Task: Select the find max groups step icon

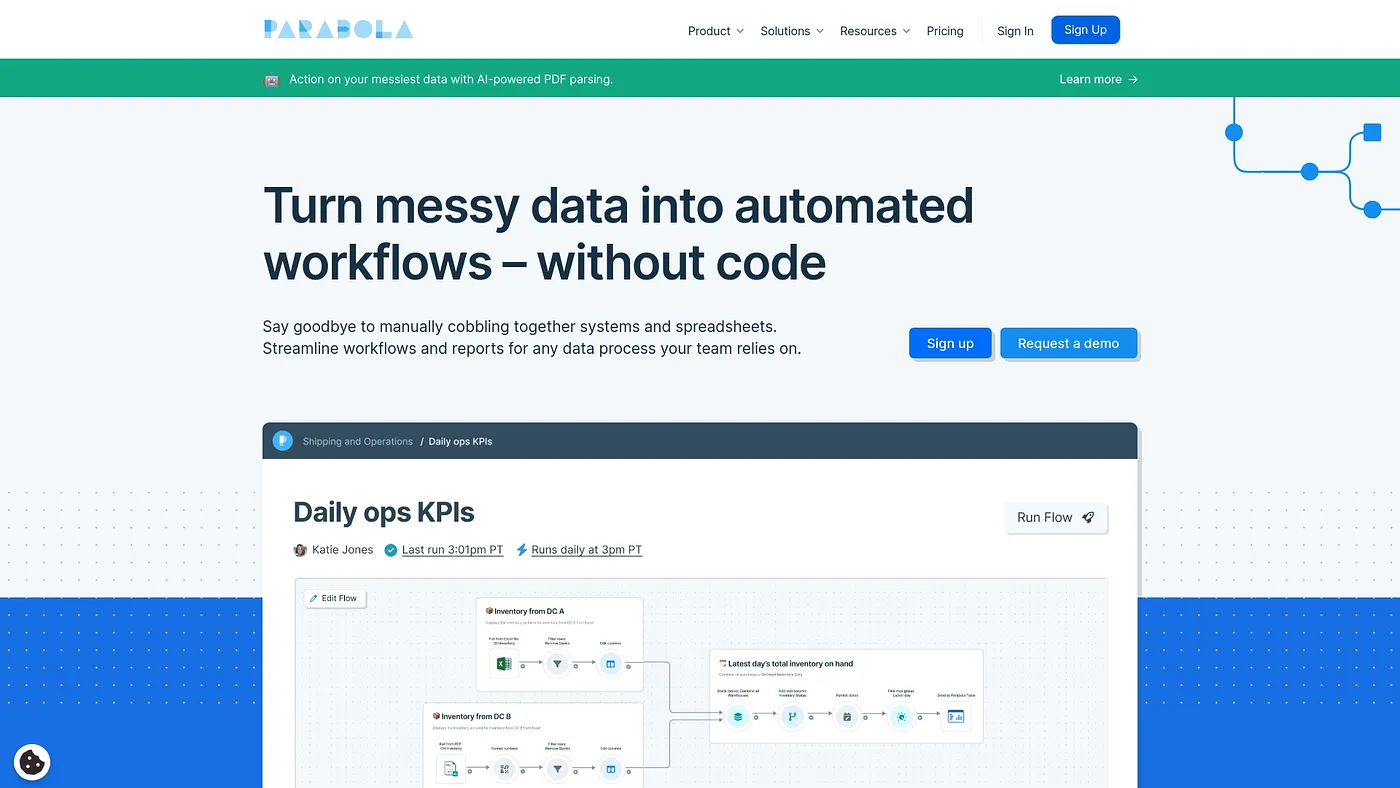Action: [901, 716]
